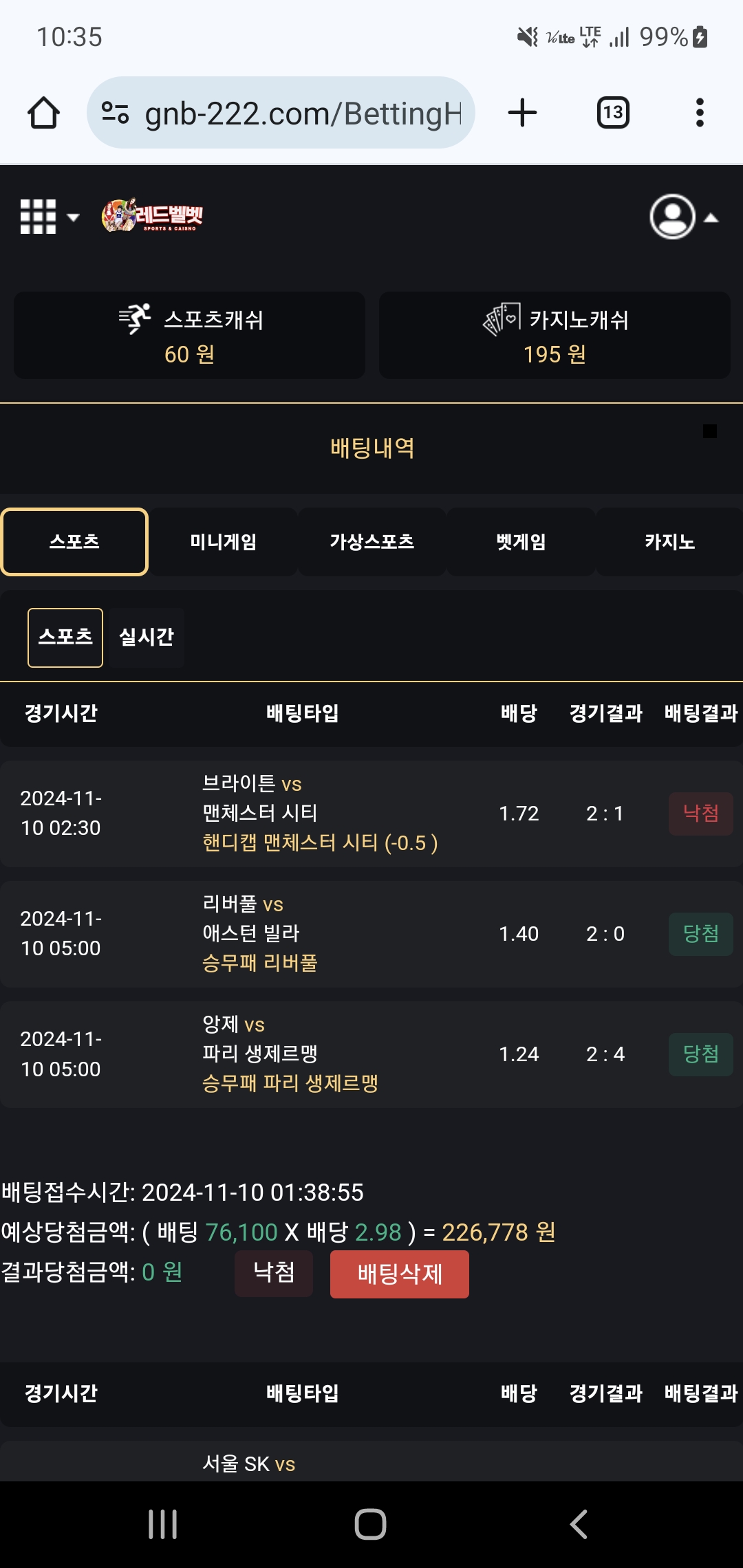The image size is (743, 1568).
Task: Tap the site info icon in address bar
Action: (115, 113)
